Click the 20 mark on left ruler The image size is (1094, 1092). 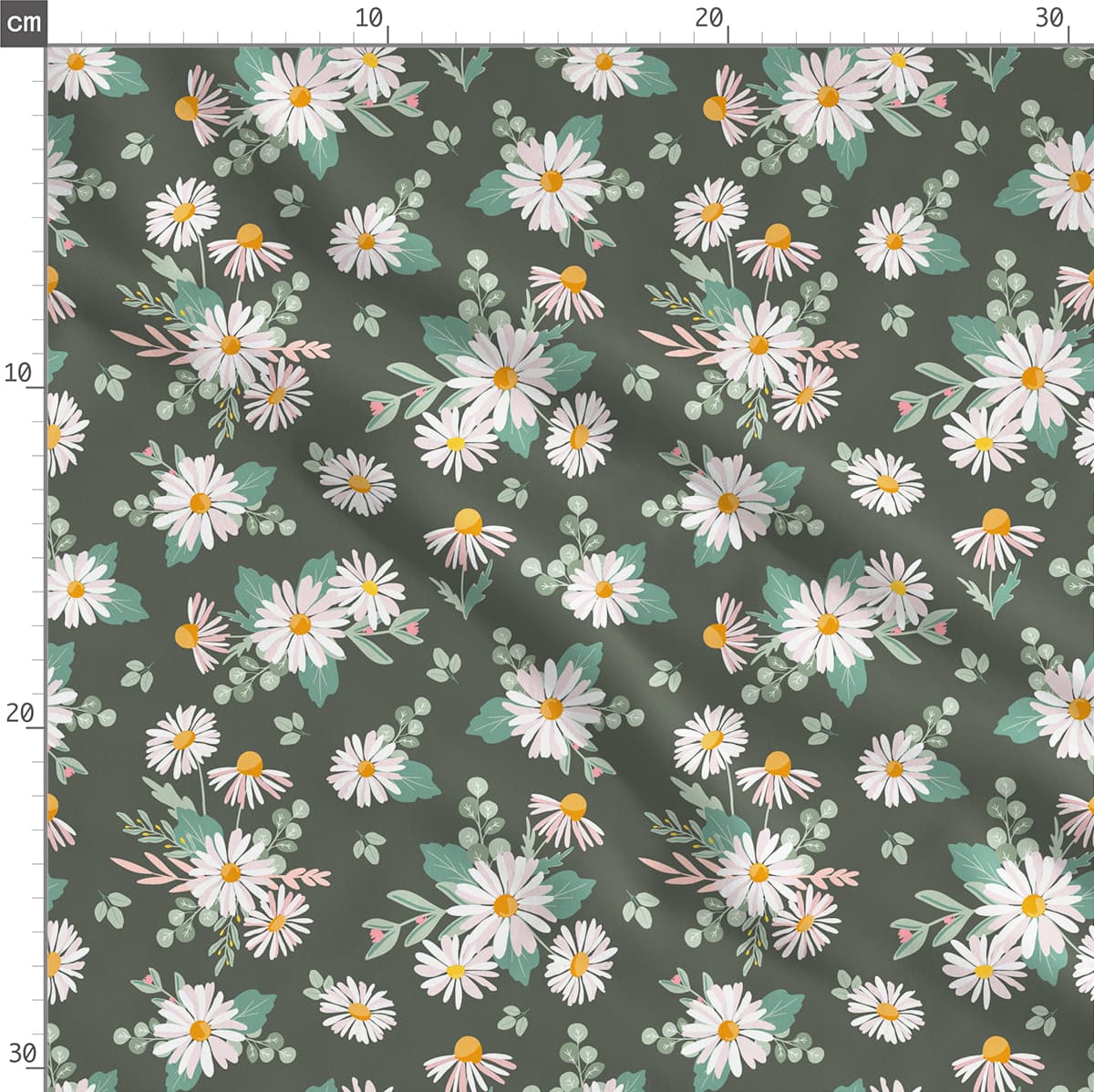[20, 713]
